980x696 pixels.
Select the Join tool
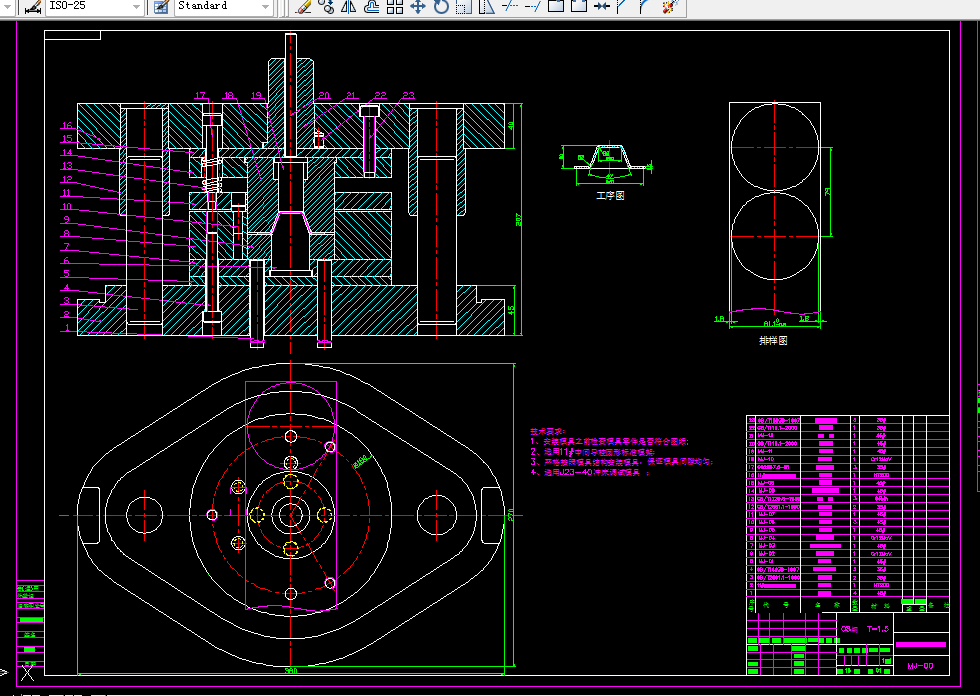point(601,7)
